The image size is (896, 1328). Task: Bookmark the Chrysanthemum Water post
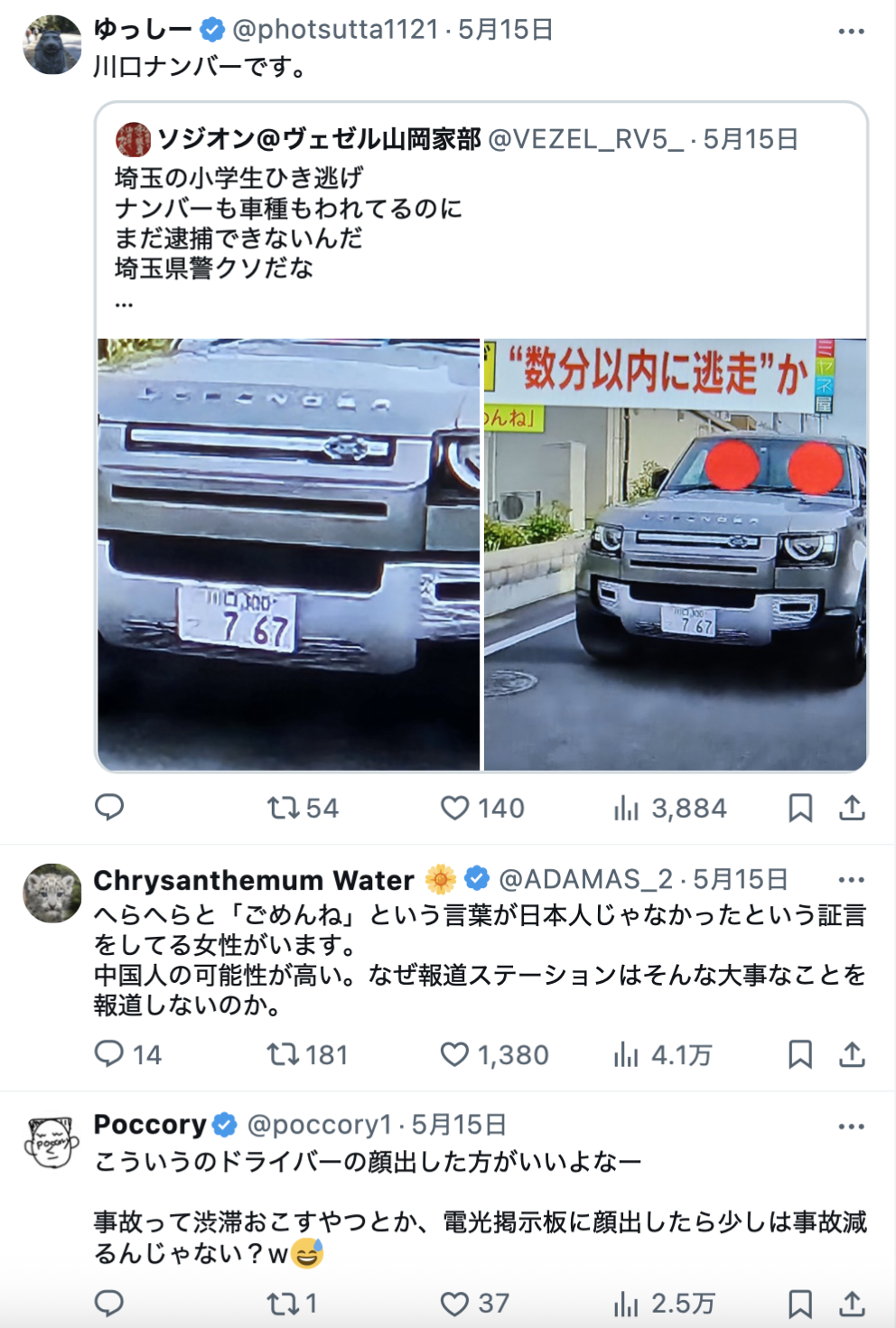[x=800, y=1054]
